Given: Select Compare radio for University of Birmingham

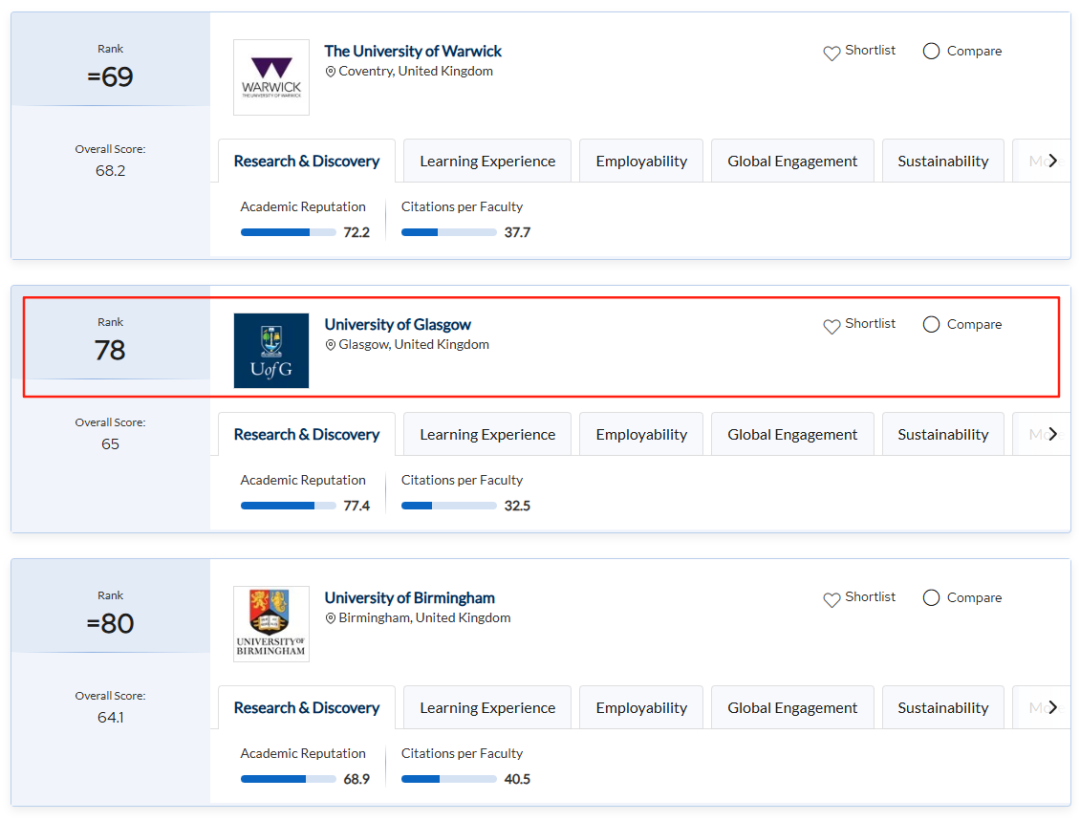Looking at the screenshot, I should [931, 598].
